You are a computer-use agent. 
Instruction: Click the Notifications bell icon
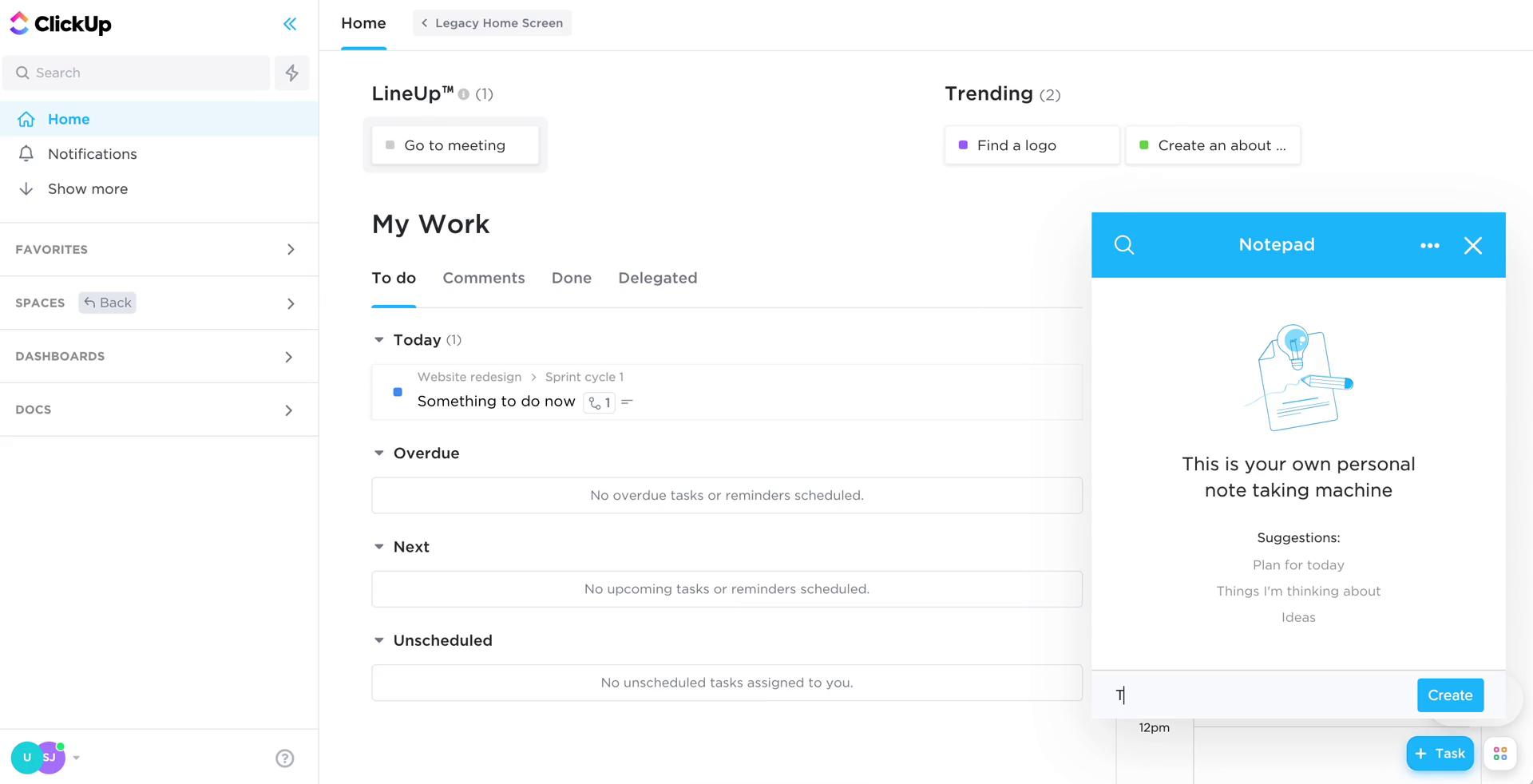(x=26, y=153)
